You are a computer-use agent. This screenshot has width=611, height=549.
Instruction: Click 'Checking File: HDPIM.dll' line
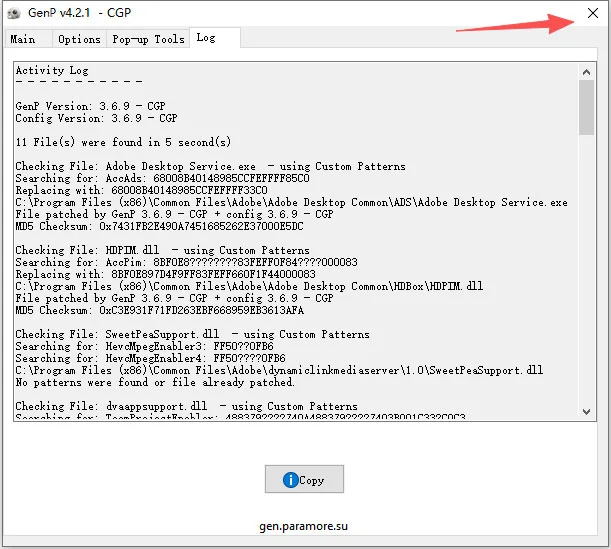pyautogui.click(x=162, y=250)
